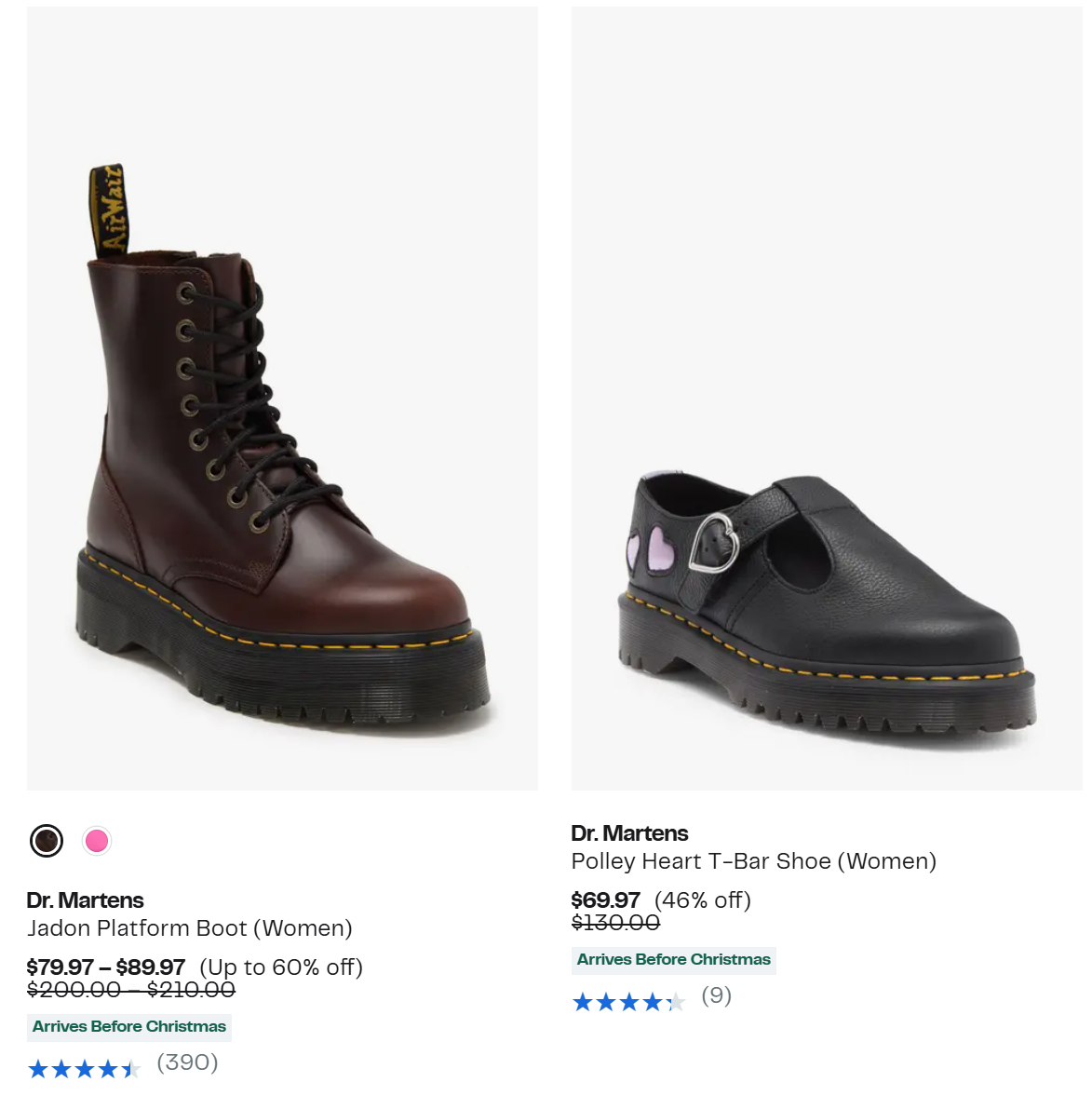The height and width of the screenshot is (1109, 1092).
Task: Click the (46% off) discount label
Action: pyautogui.click(x=703, y=900)
